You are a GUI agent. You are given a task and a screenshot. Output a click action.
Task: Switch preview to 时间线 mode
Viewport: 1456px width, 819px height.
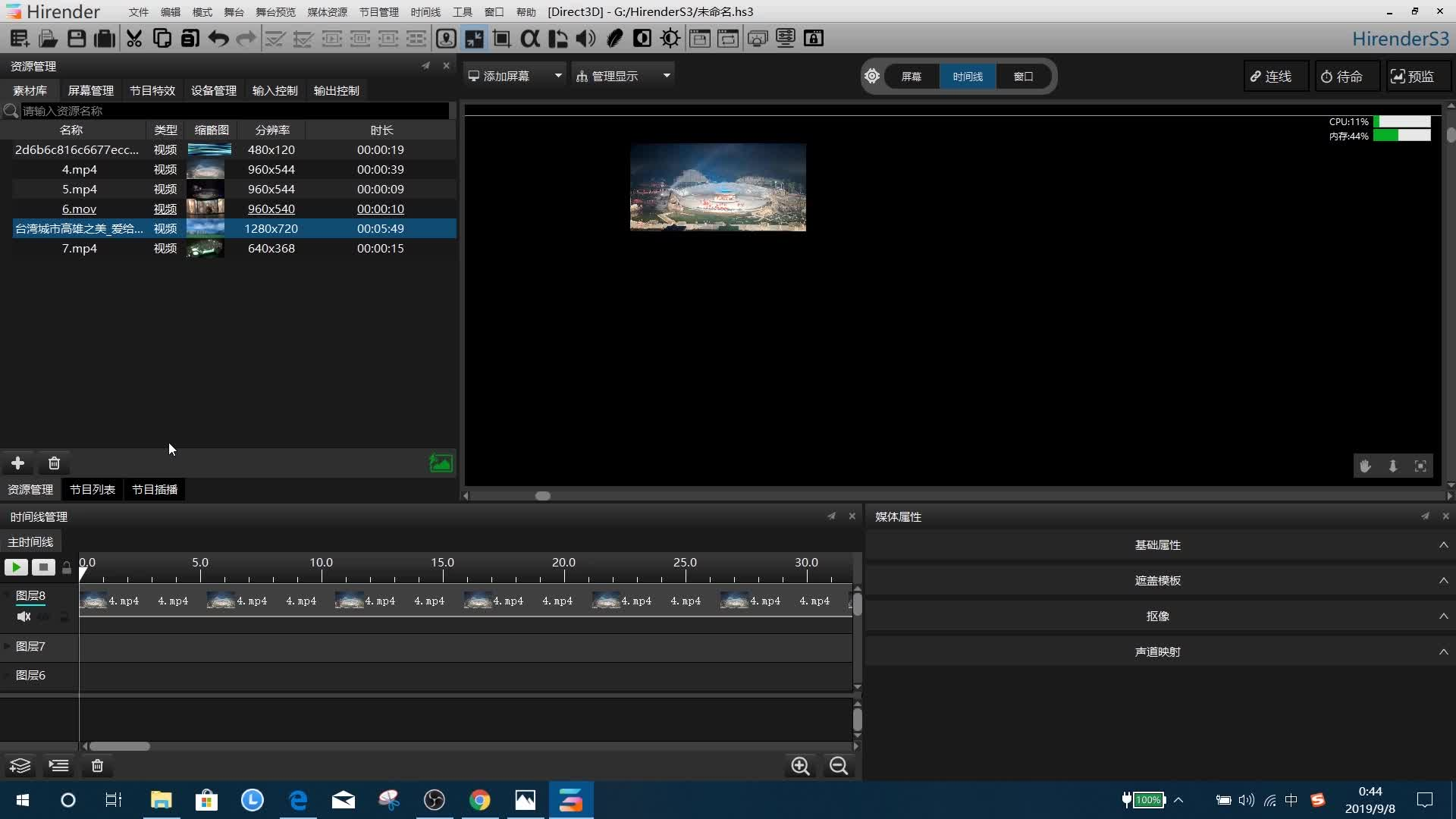(x=968, y=77)
